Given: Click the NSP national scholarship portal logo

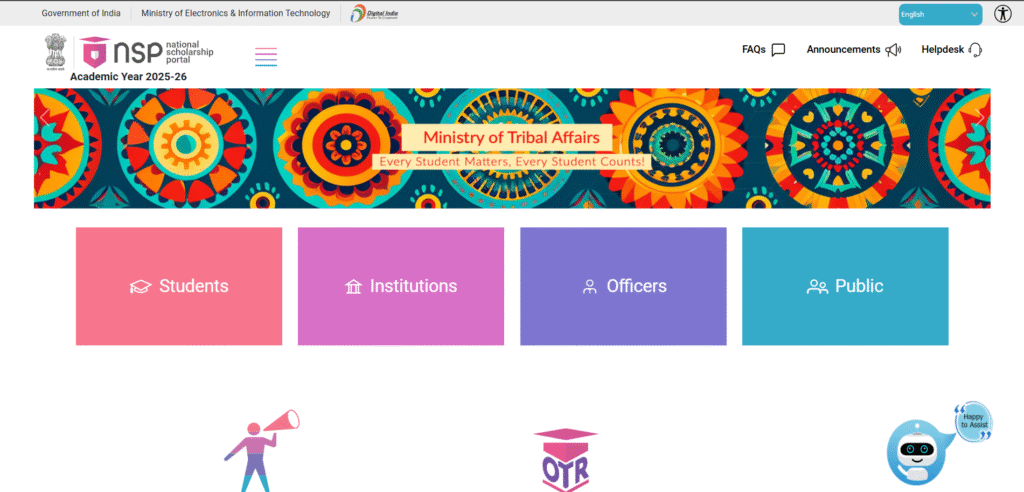Looking at the screenshot, I should [x=147, y=50].
